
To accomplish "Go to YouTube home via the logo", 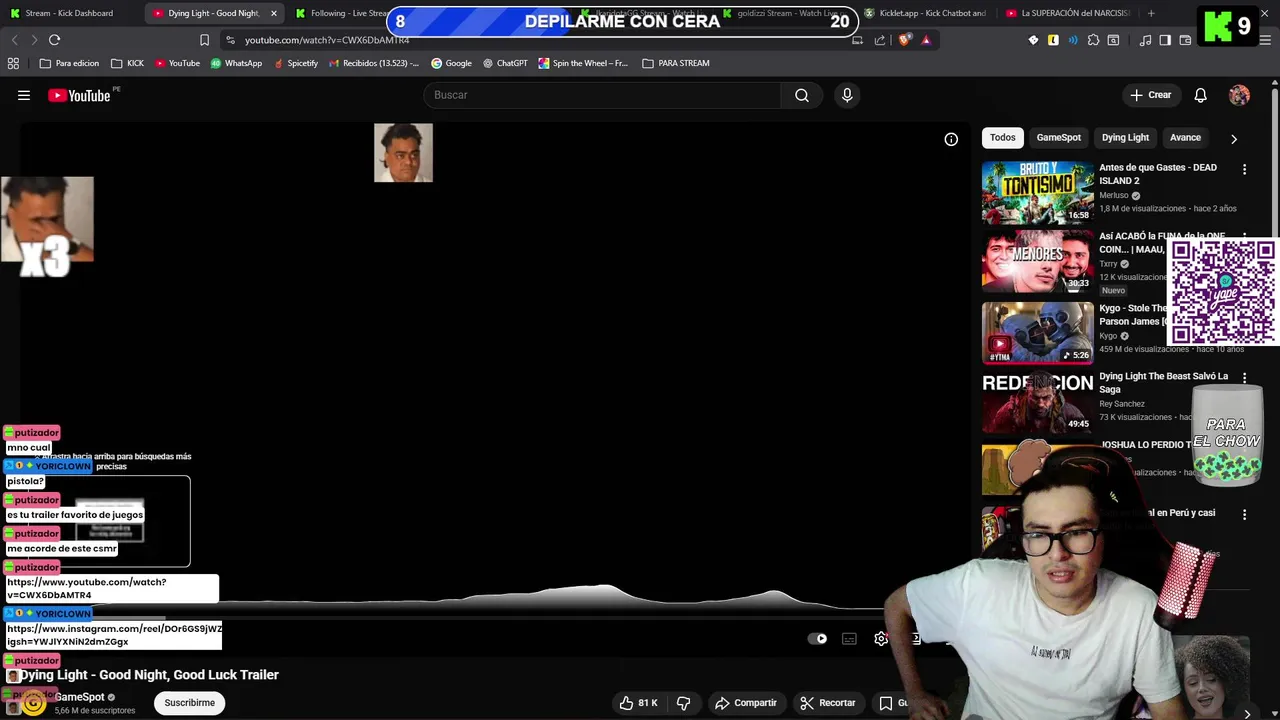I will (x=79, y=95).
